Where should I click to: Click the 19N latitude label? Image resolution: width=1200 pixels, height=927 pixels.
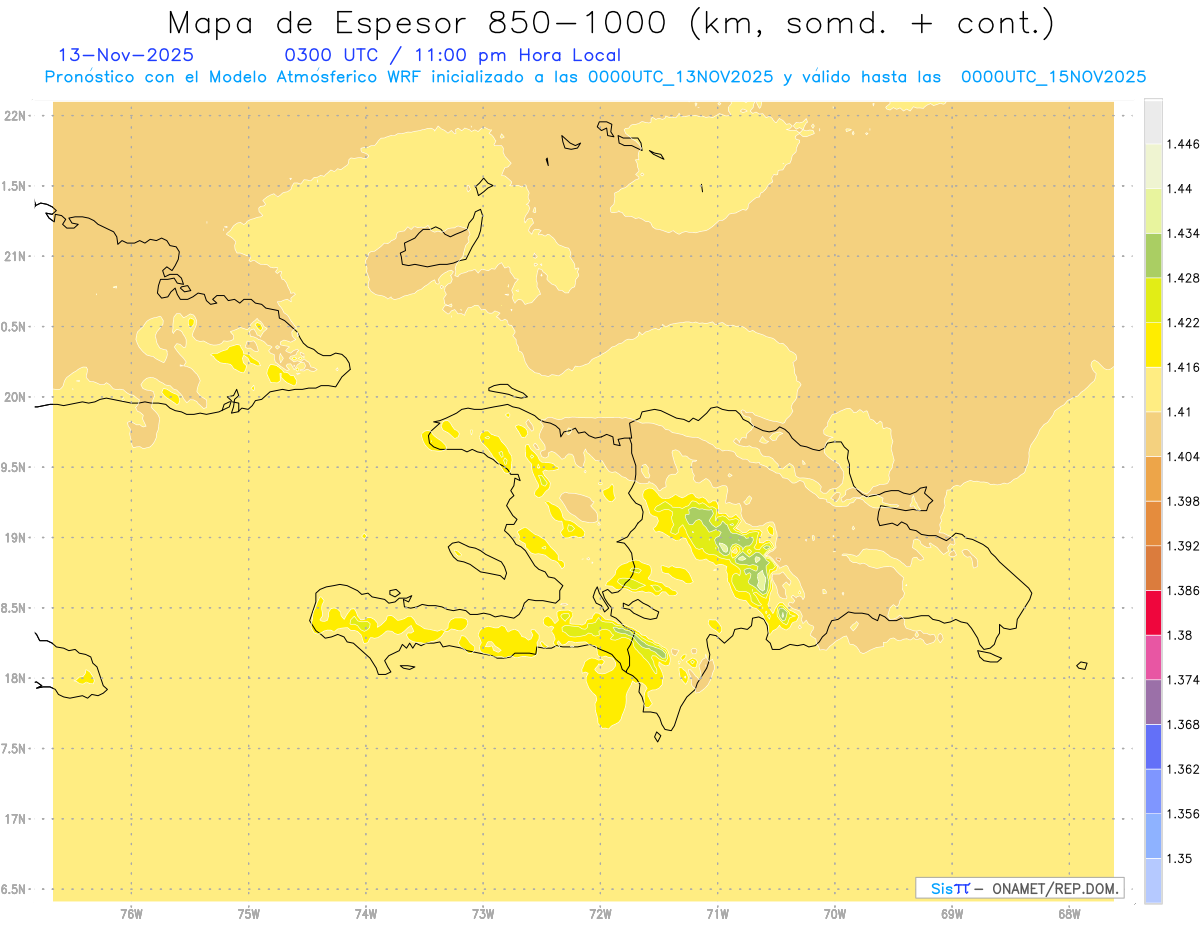pyautogui.click(x=15, y=538)
